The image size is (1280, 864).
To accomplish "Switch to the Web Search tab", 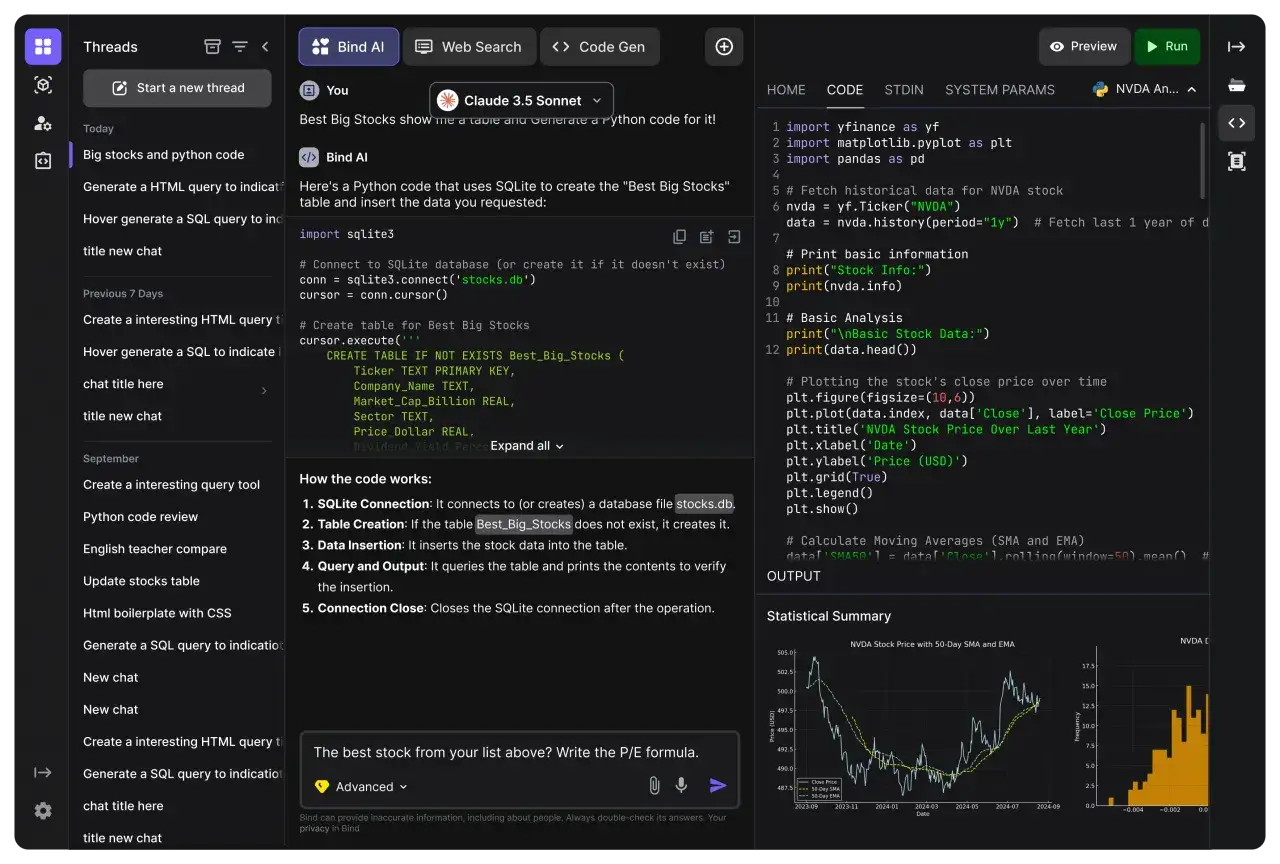I will [x=469, y=47].
